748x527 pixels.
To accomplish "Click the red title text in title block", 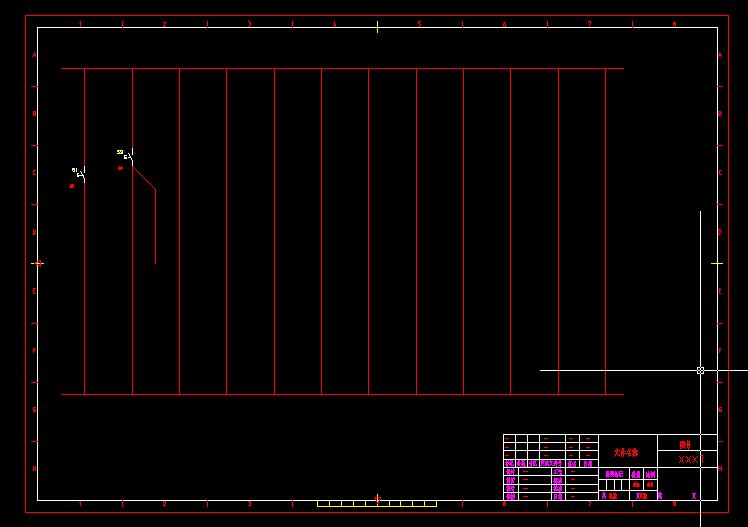I will (626, 453).
